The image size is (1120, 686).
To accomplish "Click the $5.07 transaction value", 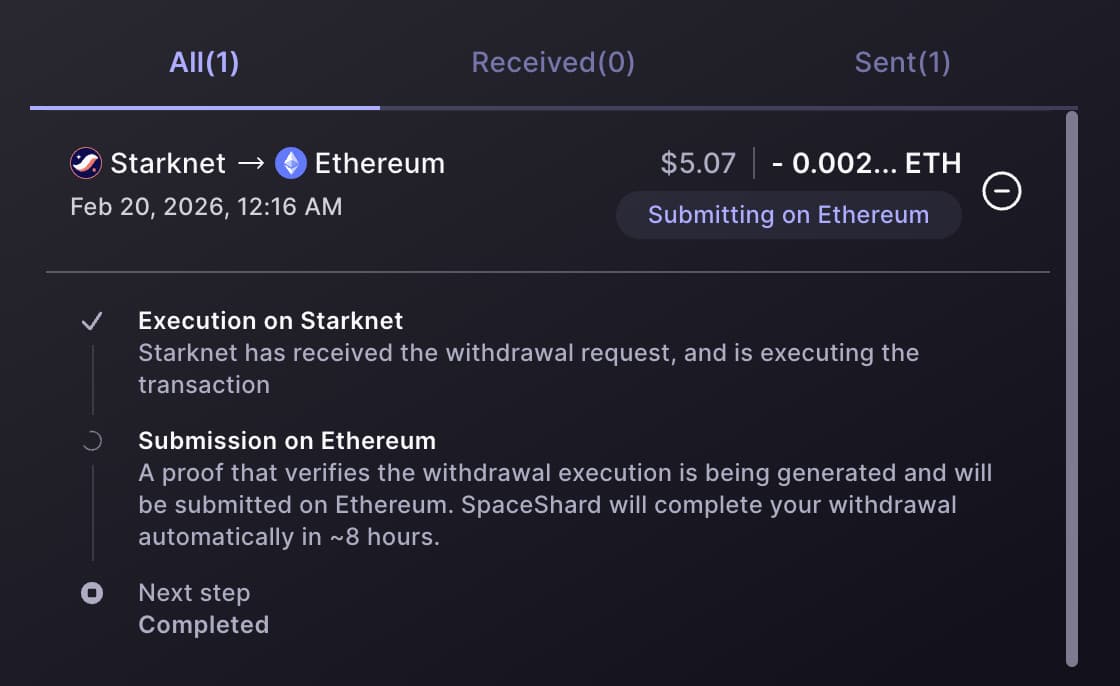I will coord(698,163).
